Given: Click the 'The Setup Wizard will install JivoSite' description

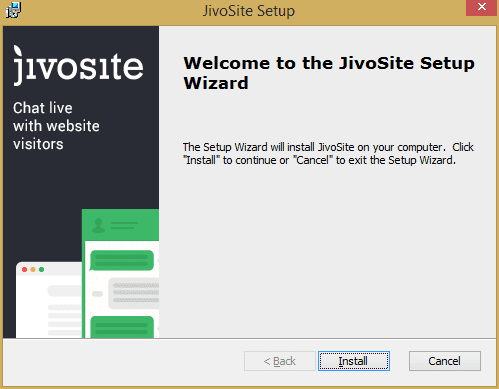Looking at the screenshot, I should click(x=328, y=153).
